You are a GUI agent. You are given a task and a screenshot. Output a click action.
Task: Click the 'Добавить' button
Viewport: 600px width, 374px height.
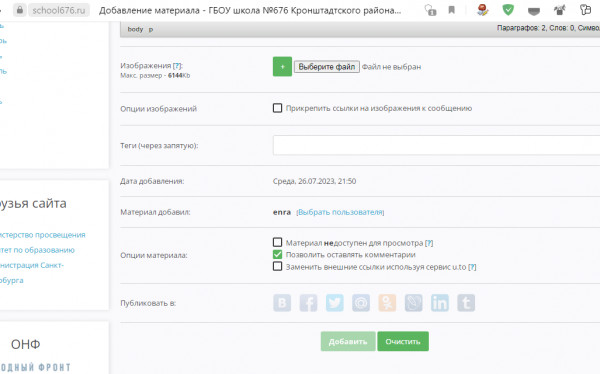348,341
